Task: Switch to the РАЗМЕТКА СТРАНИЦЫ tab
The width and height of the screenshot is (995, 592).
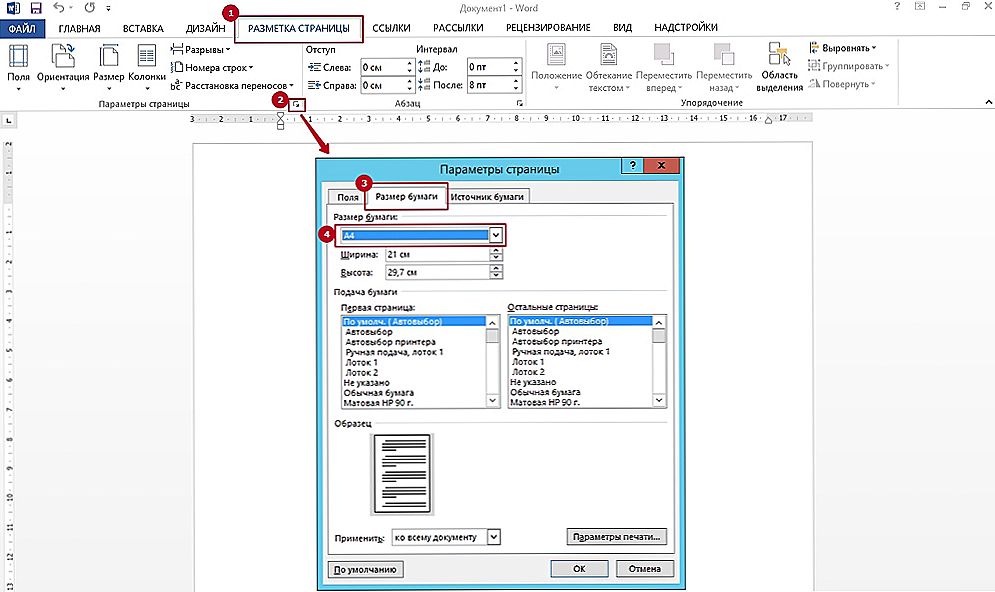Action: [299, 29]
